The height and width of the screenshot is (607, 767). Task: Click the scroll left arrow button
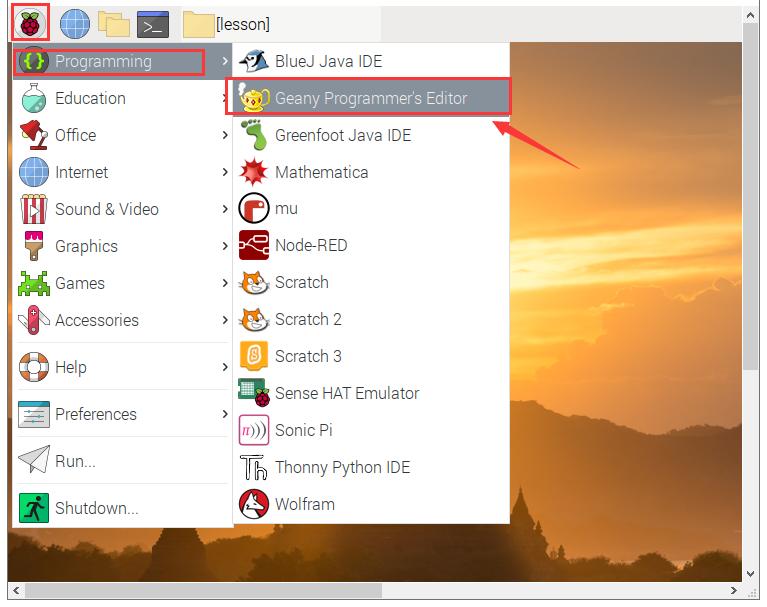[16, 590]
